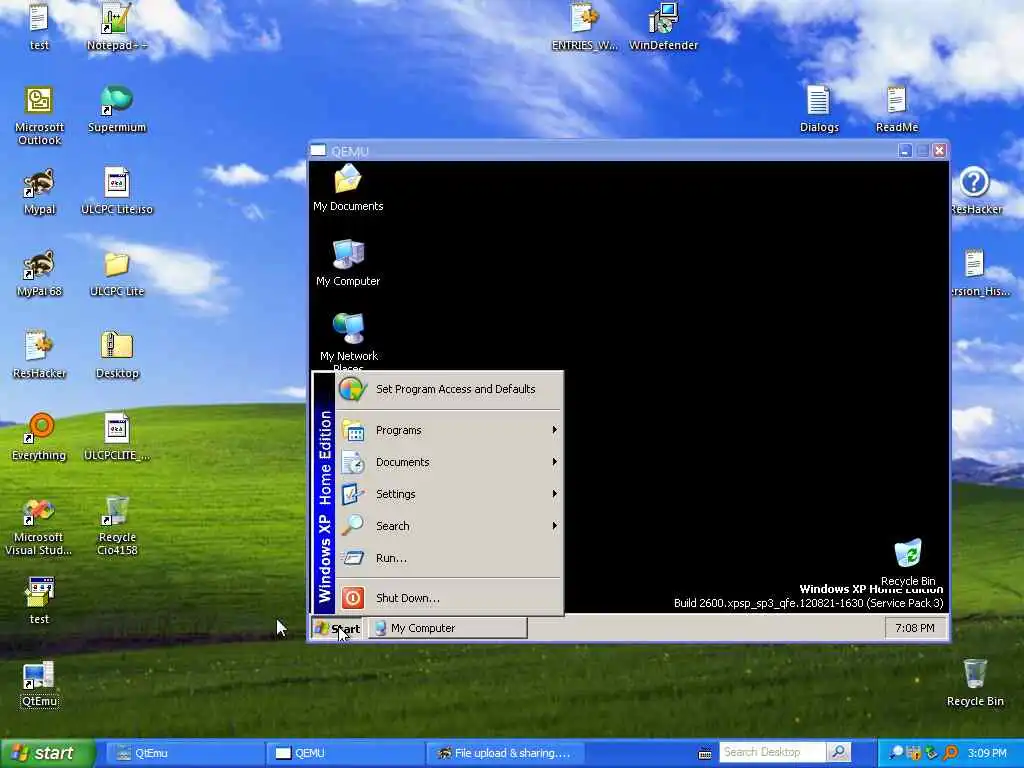
Task: Open the host desktop Recycle Bin
Action: click(975, 683)
